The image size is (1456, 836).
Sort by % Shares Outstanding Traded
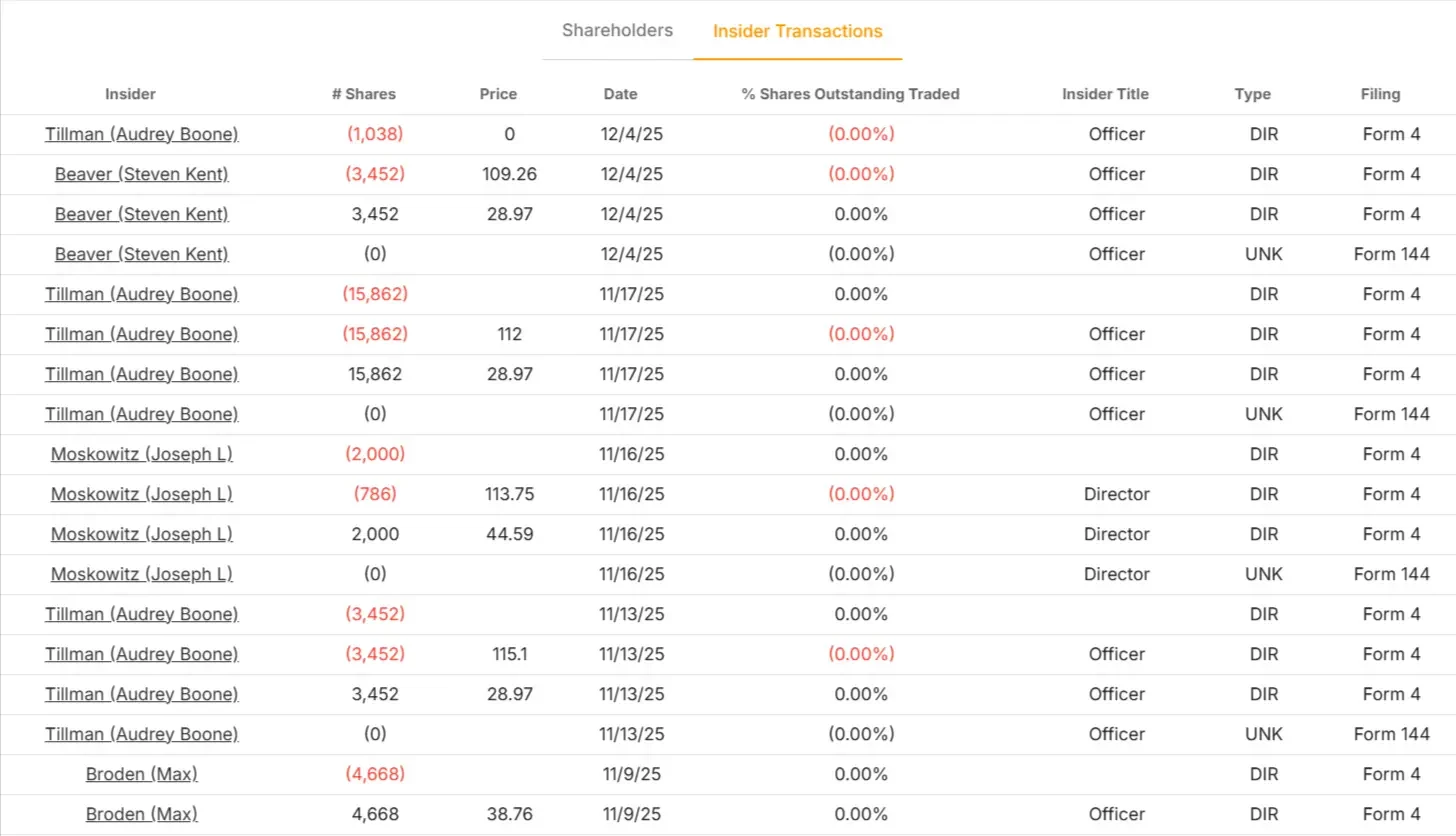point(849,94)
